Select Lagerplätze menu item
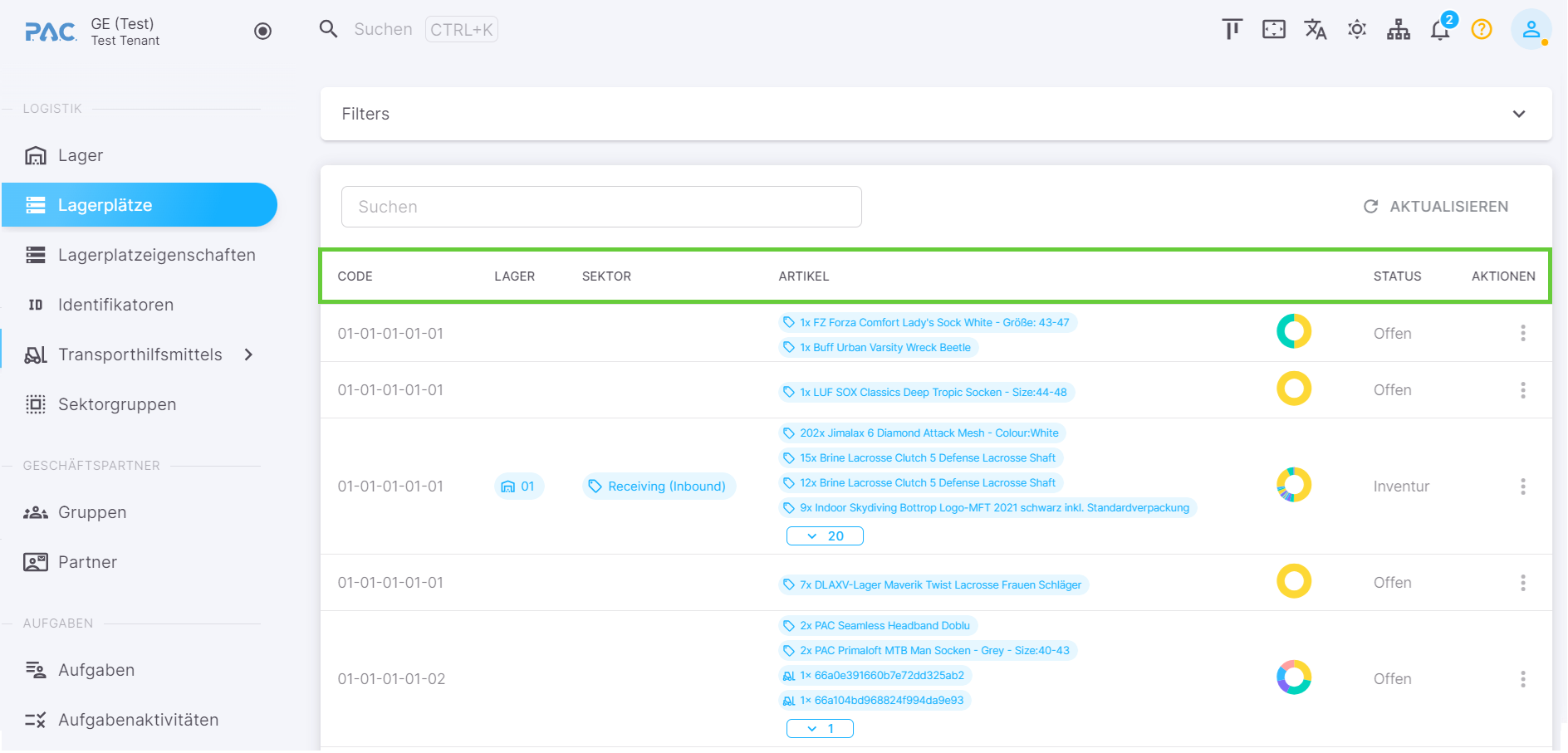The image size is (1568, 753). tap(140, 205)
